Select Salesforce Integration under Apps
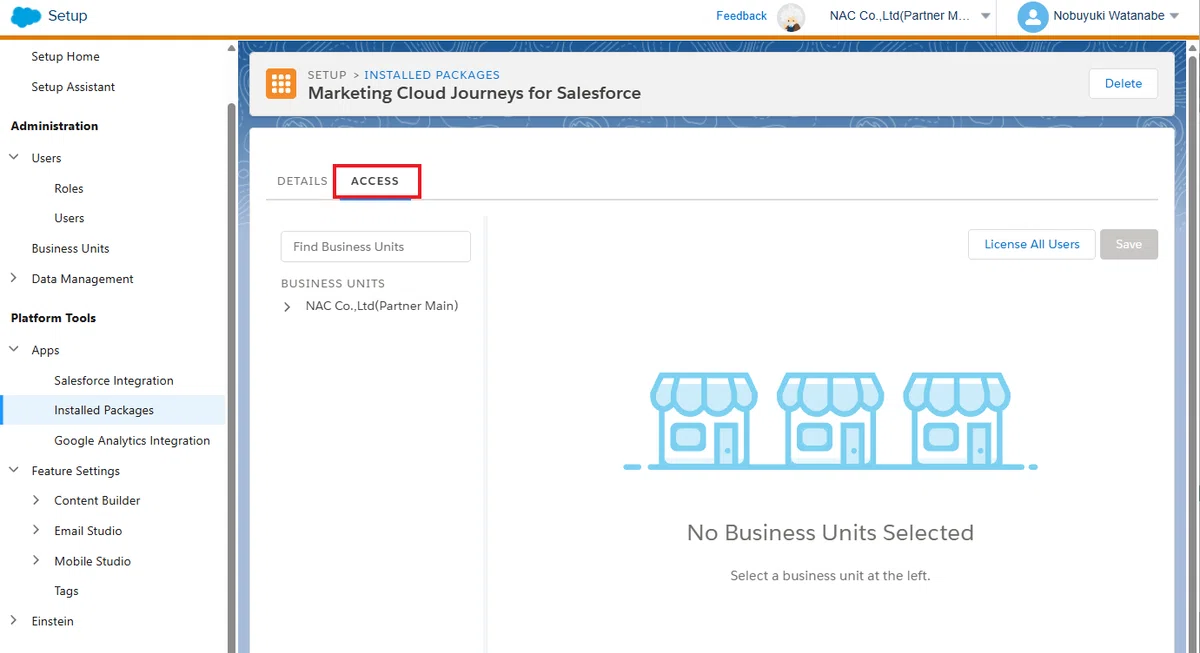Image resolution: width=1200 pixels, height=653 pixels. pos(114,381)
